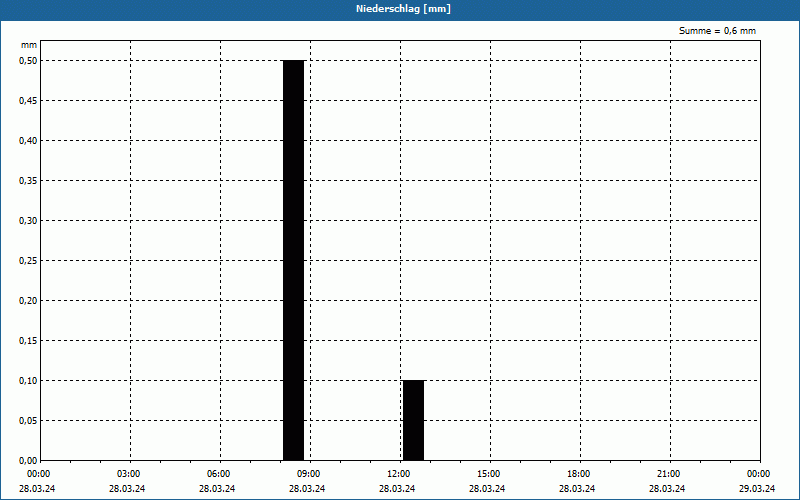Click the 0,20 y-axis value
800x500 pixels.
click(28, 301)
